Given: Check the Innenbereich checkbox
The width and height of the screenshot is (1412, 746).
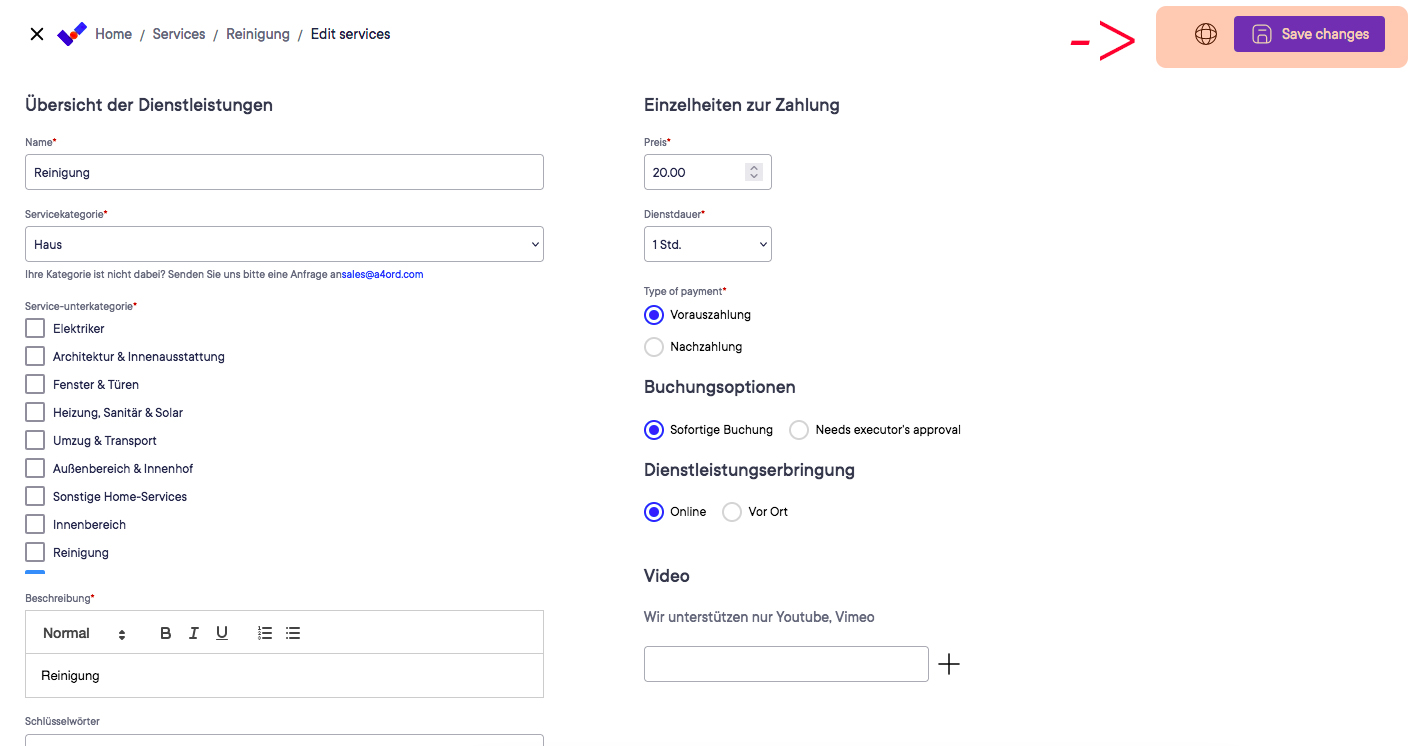Looking at the screenshot, I should click(x=35, y=524).
